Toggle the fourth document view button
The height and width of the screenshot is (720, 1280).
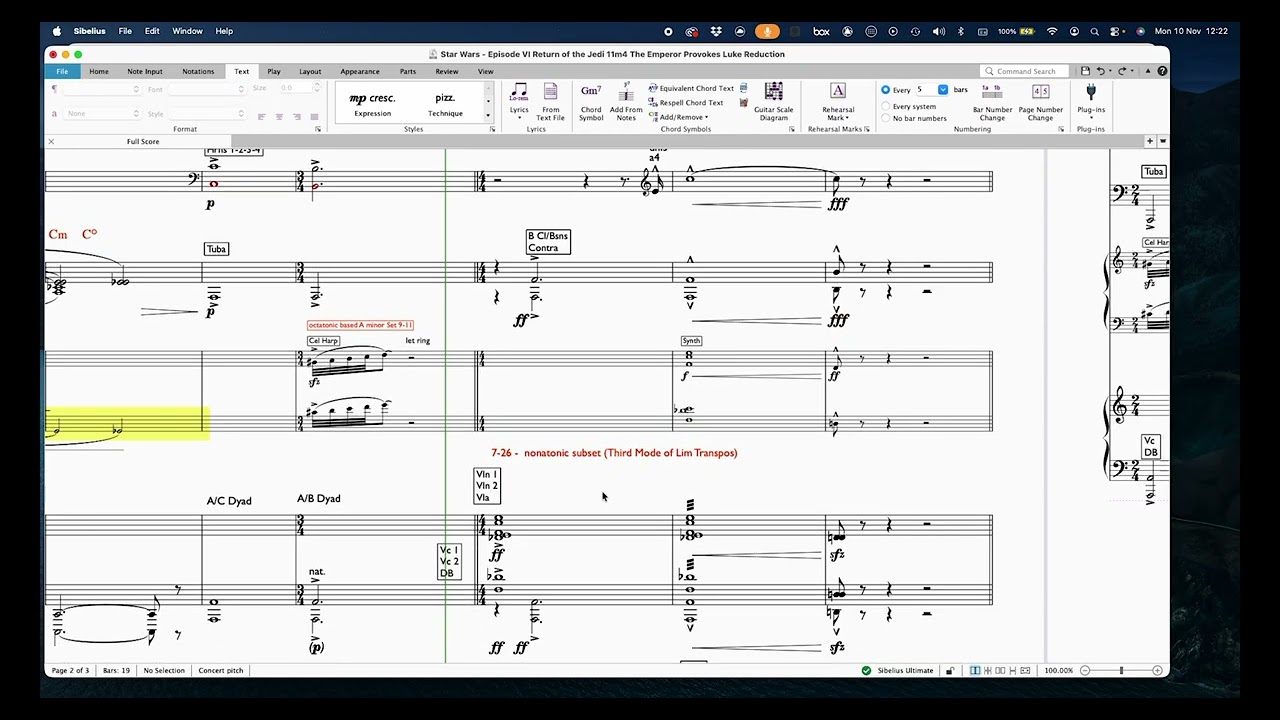[x=1012, y=671]
